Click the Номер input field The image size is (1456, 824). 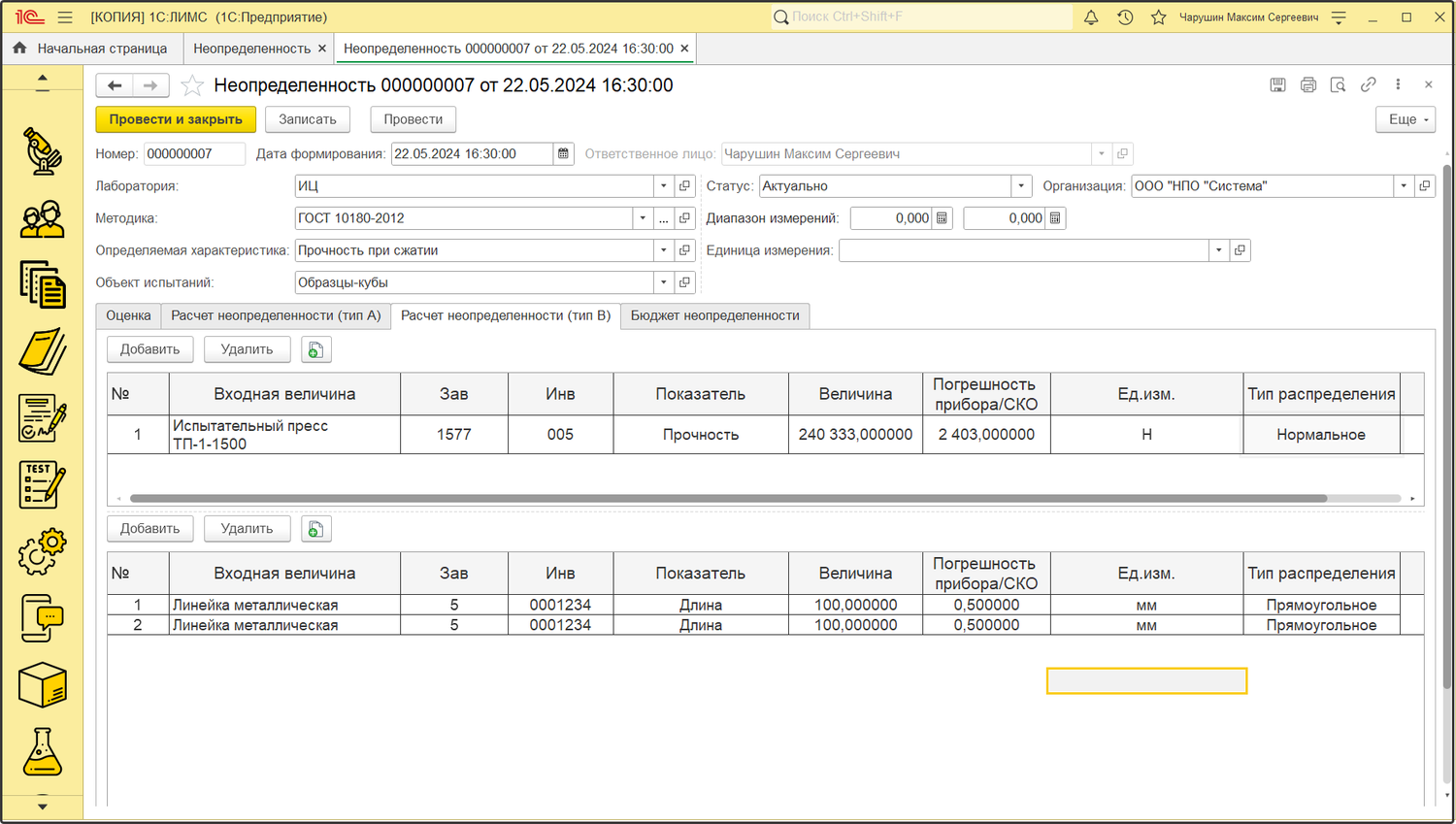193,154
